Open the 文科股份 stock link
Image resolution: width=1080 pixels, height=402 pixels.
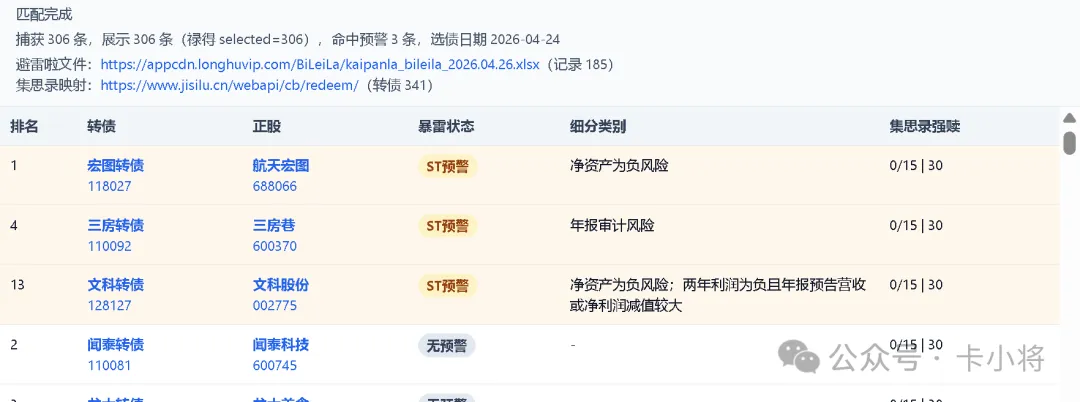[x=281, y=285]
